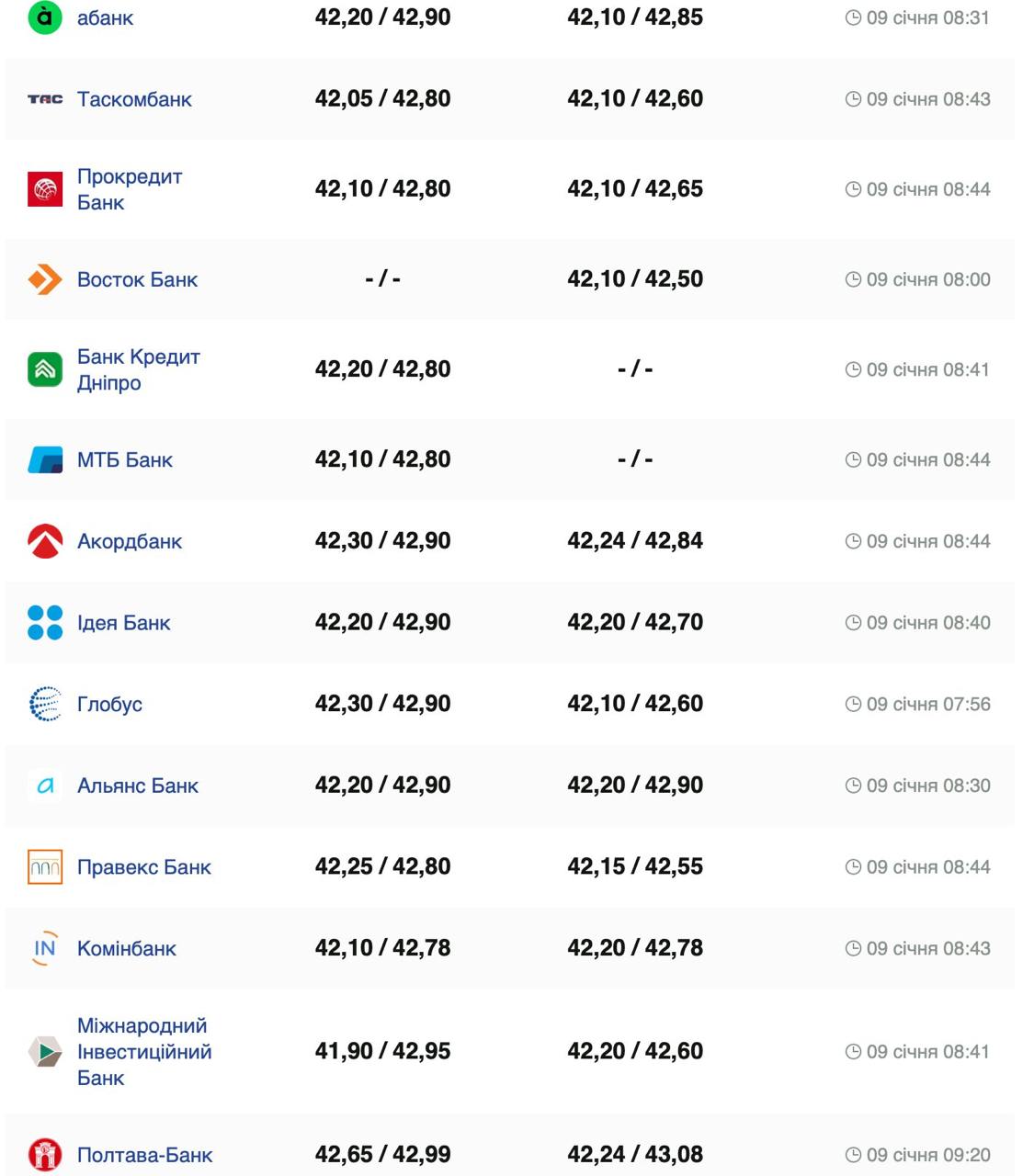
Task: Click the Комінбанк IN logo
Action: click(45, 948)
